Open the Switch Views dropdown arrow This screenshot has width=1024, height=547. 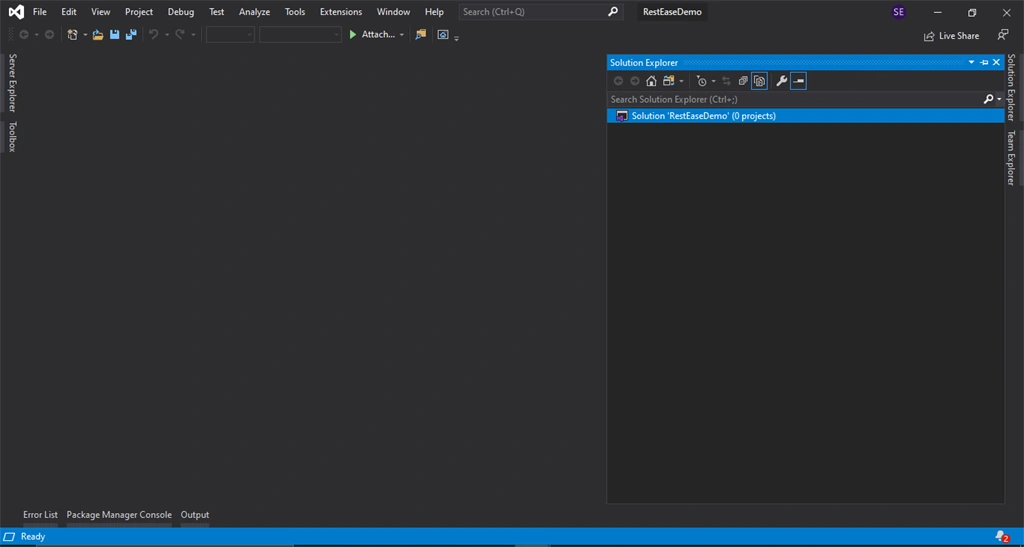coord(681,81)
